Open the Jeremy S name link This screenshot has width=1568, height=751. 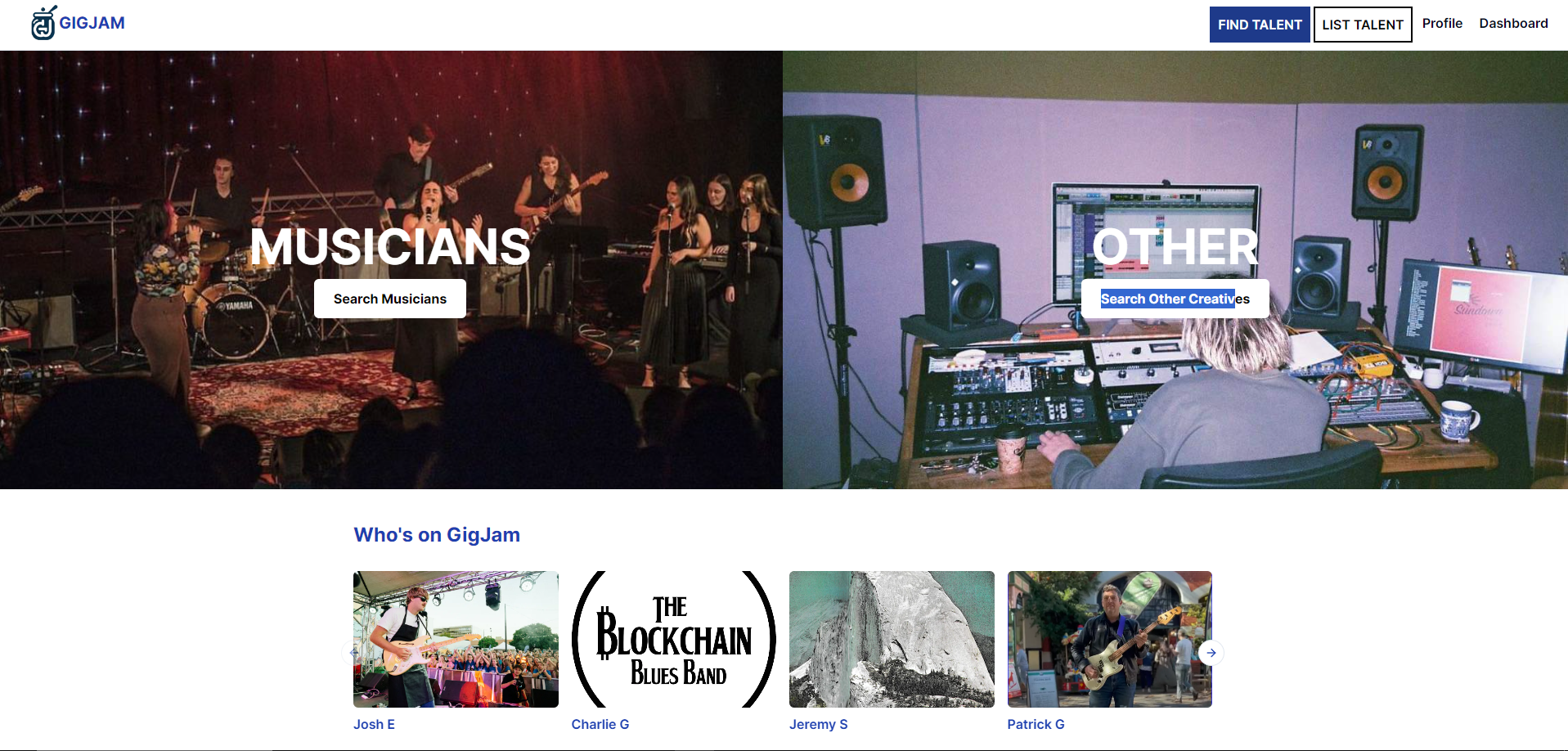click(x=818, y=724)
